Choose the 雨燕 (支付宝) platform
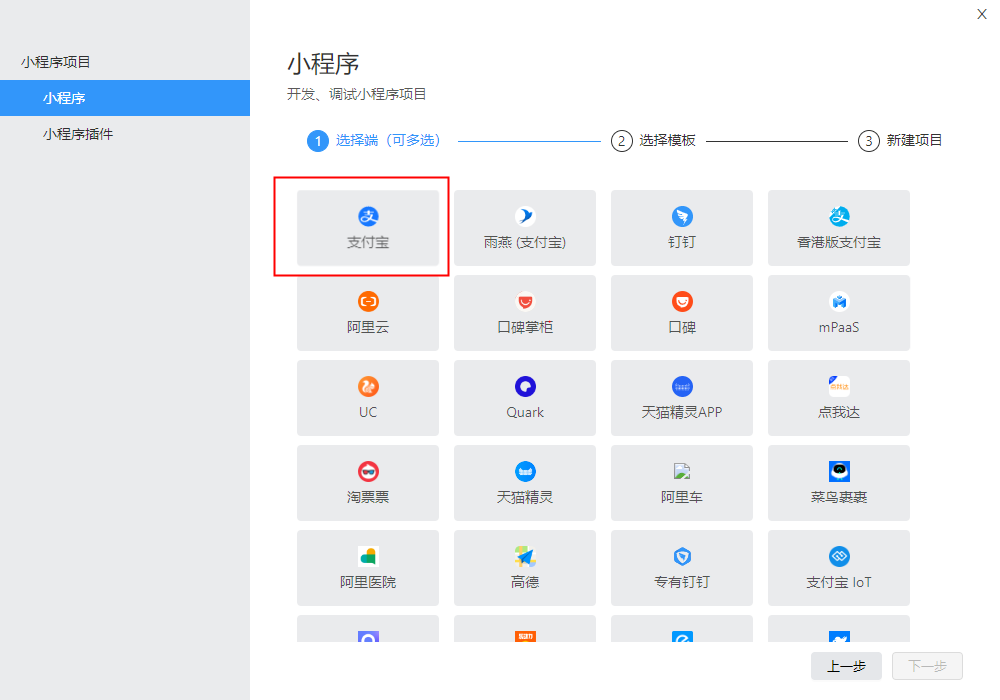The width and height of the screenshot is (1000, 700). click(525, 228)
